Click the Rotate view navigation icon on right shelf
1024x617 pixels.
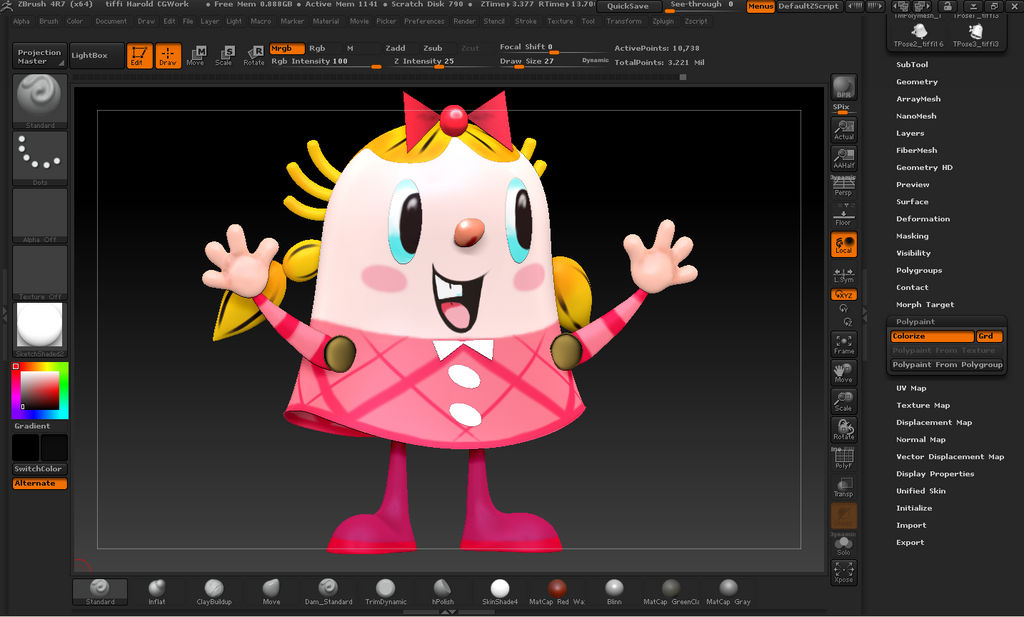[844, 430]
